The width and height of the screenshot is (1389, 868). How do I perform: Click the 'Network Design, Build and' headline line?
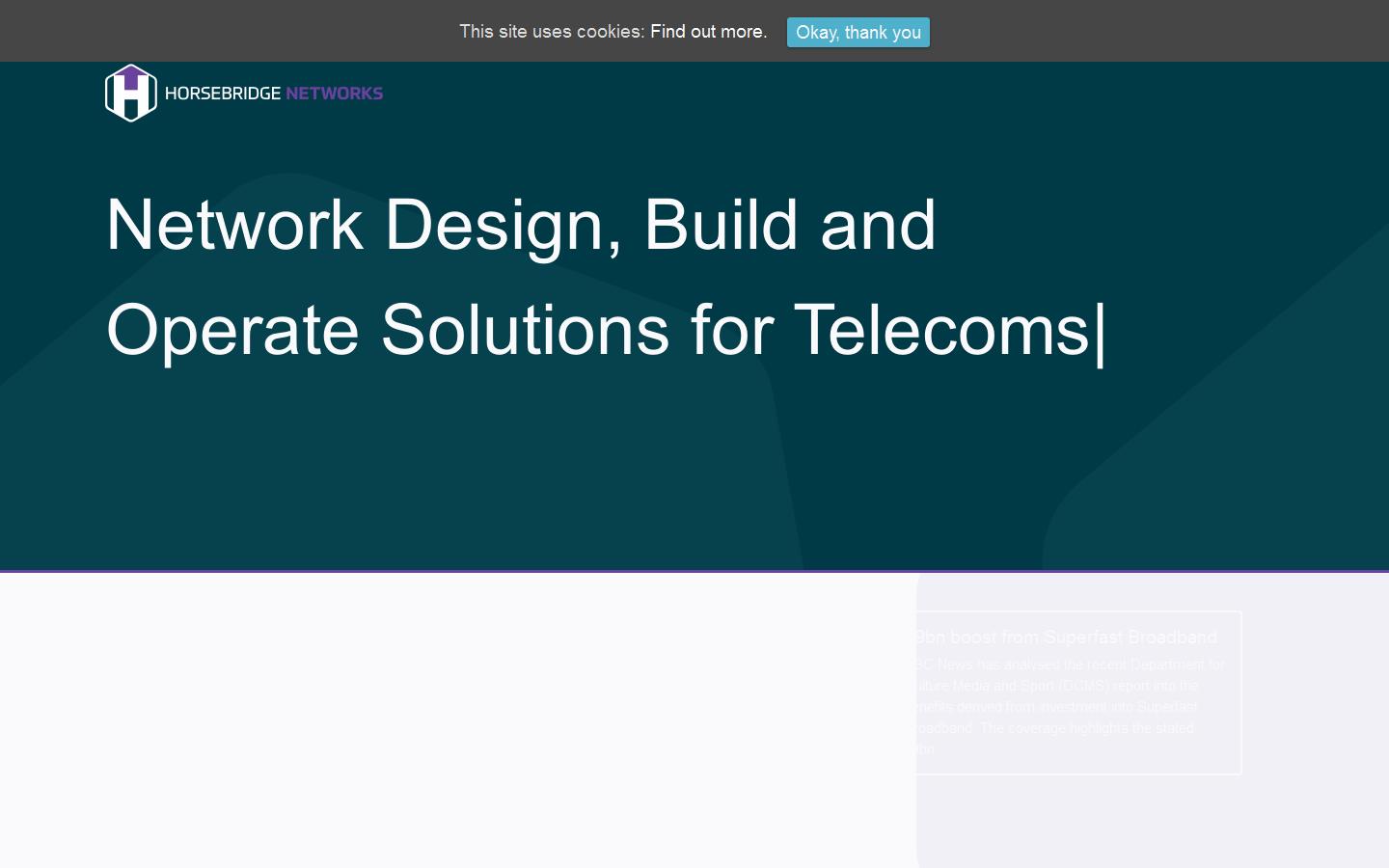coord(521,225)
